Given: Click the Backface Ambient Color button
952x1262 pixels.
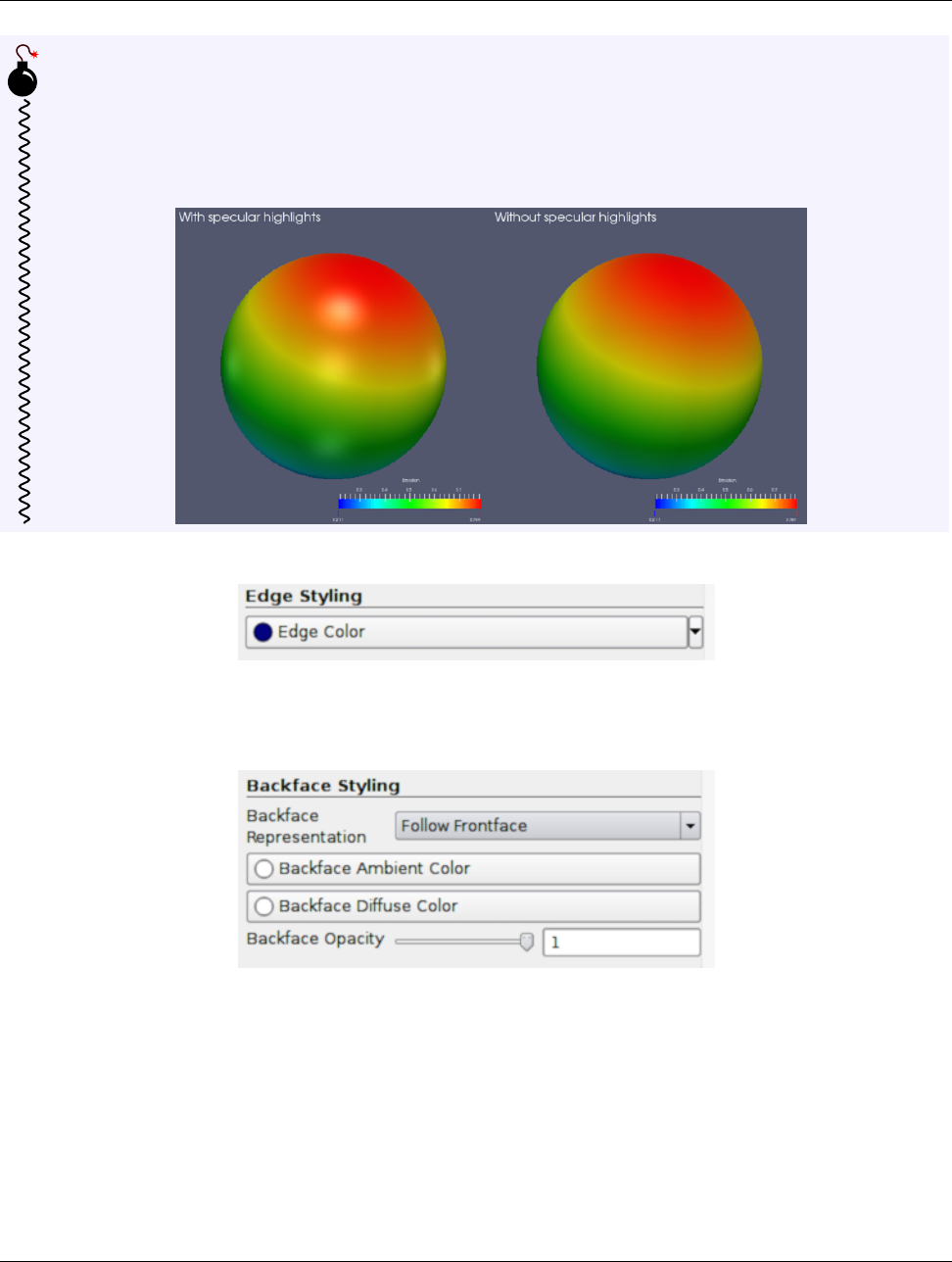Looking at the screenshot, I should pyautogui.click(x=473, y=868).
